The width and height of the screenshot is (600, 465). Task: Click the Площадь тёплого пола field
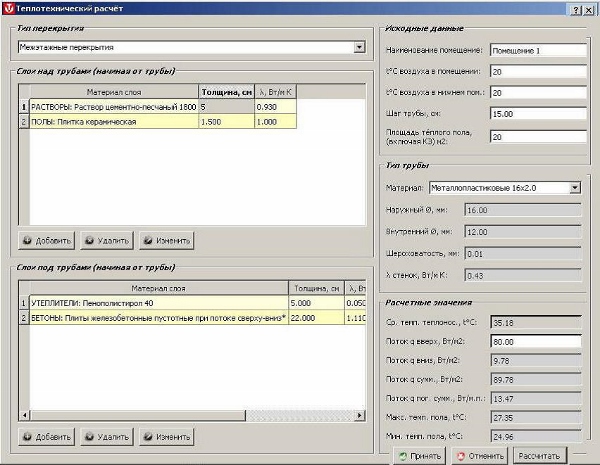tap(535, 137)
